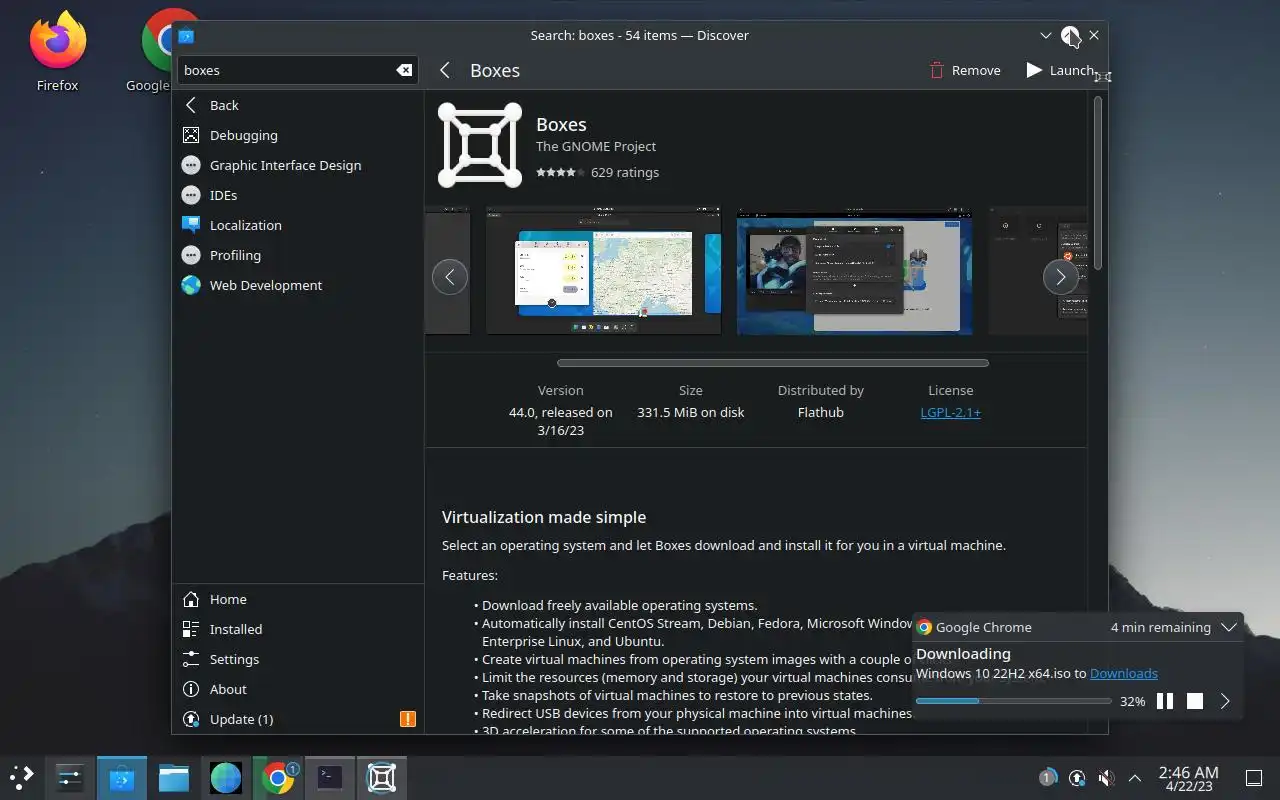1280x800 pixels.
Task: Expand download details arrow
Action: [1225, 701]
